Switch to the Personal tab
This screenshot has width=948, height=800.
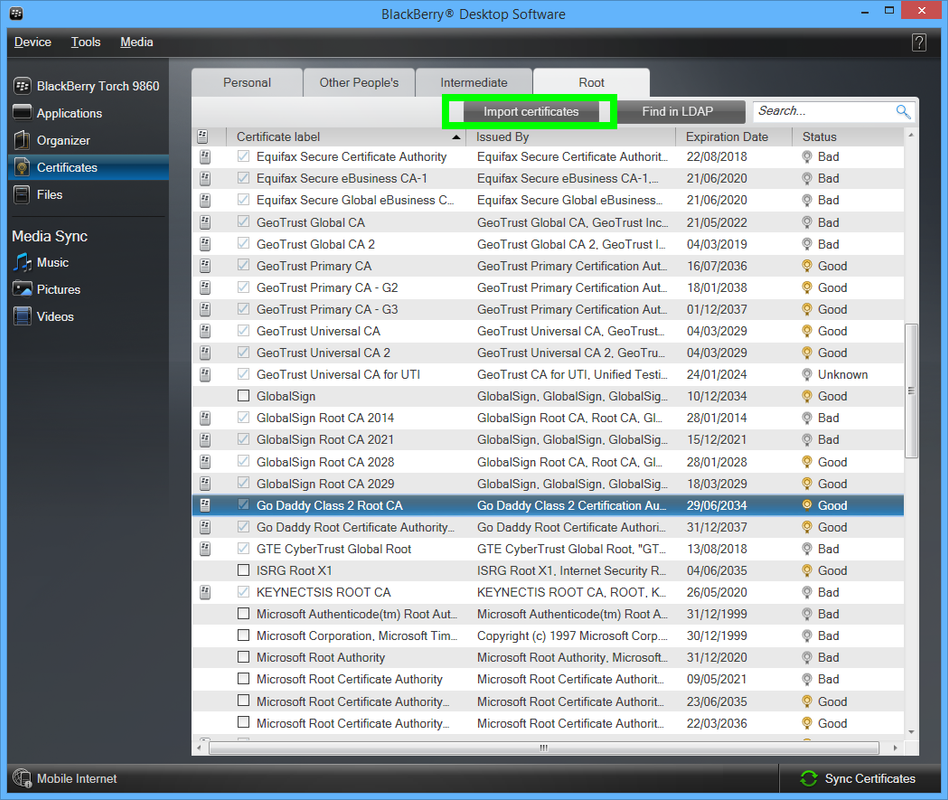coord(247,83)
